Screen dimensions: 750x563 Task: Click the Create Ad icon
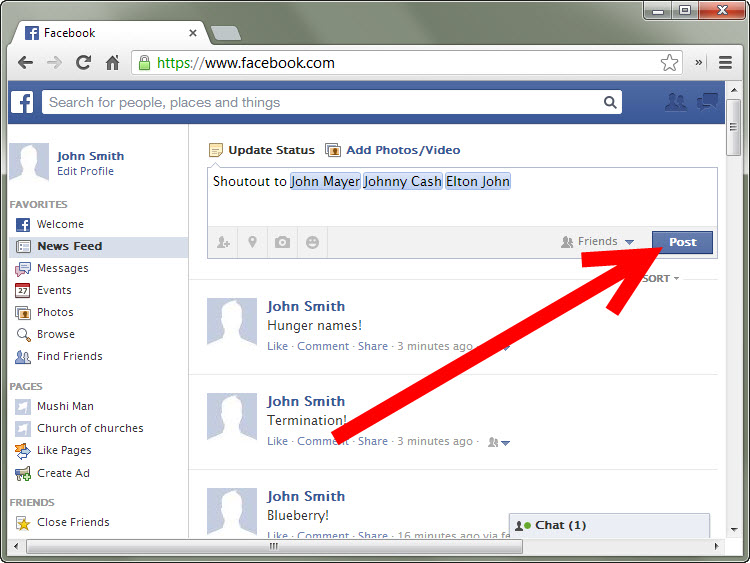coord(23,474)
